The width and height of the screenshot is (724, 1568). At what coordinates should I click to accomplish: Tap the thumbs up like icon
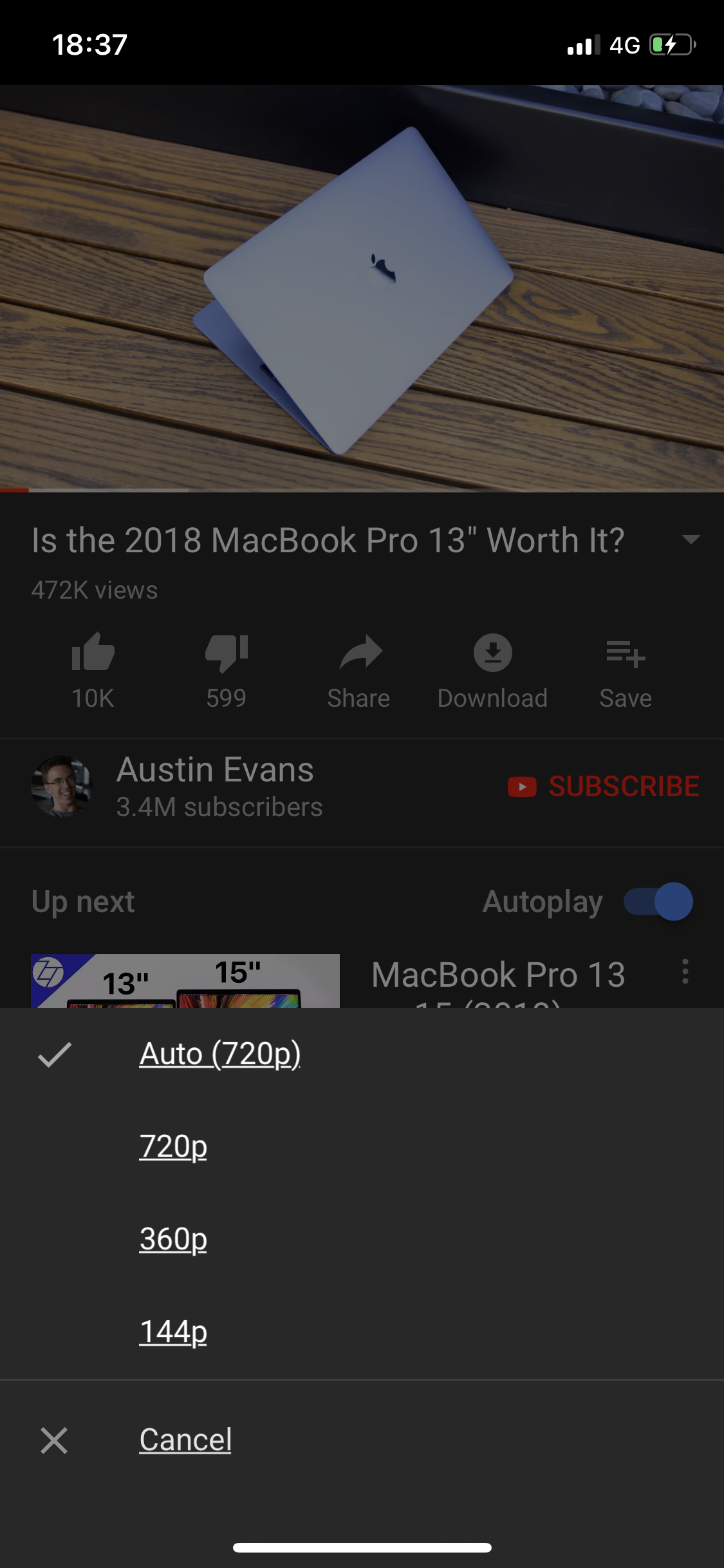(93, 652)
